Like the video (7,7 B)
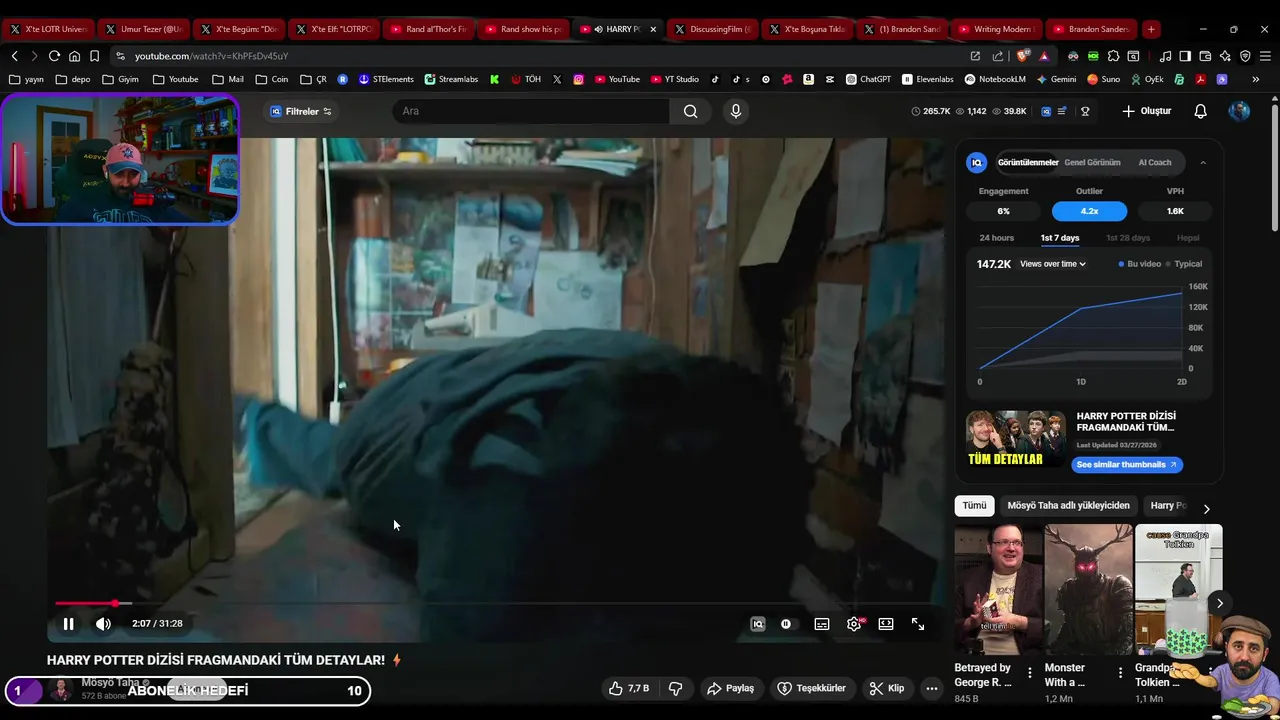This screenshot has height=720, width=1280. tap(629, 688)
